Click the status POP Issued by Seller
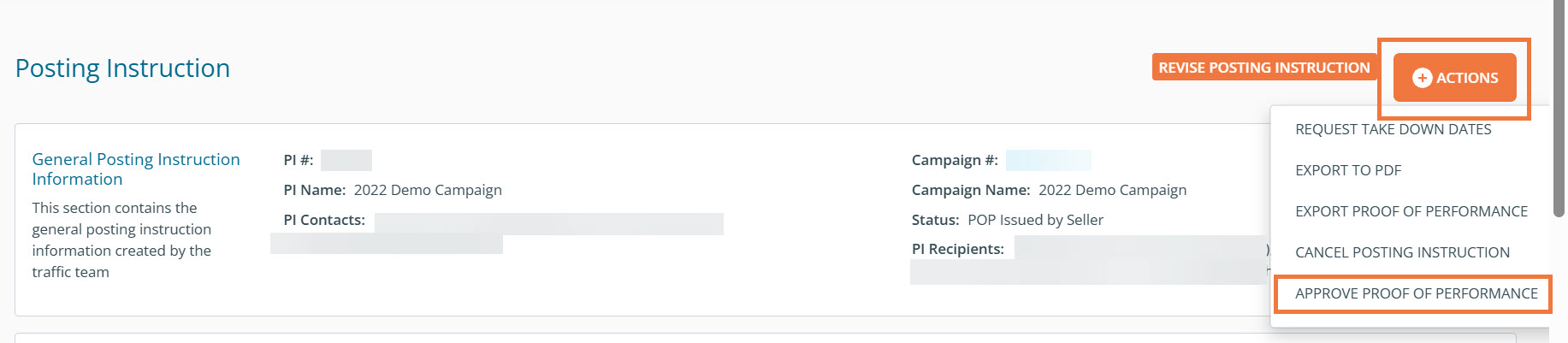1568x343 pixels. pos(1035,220)
